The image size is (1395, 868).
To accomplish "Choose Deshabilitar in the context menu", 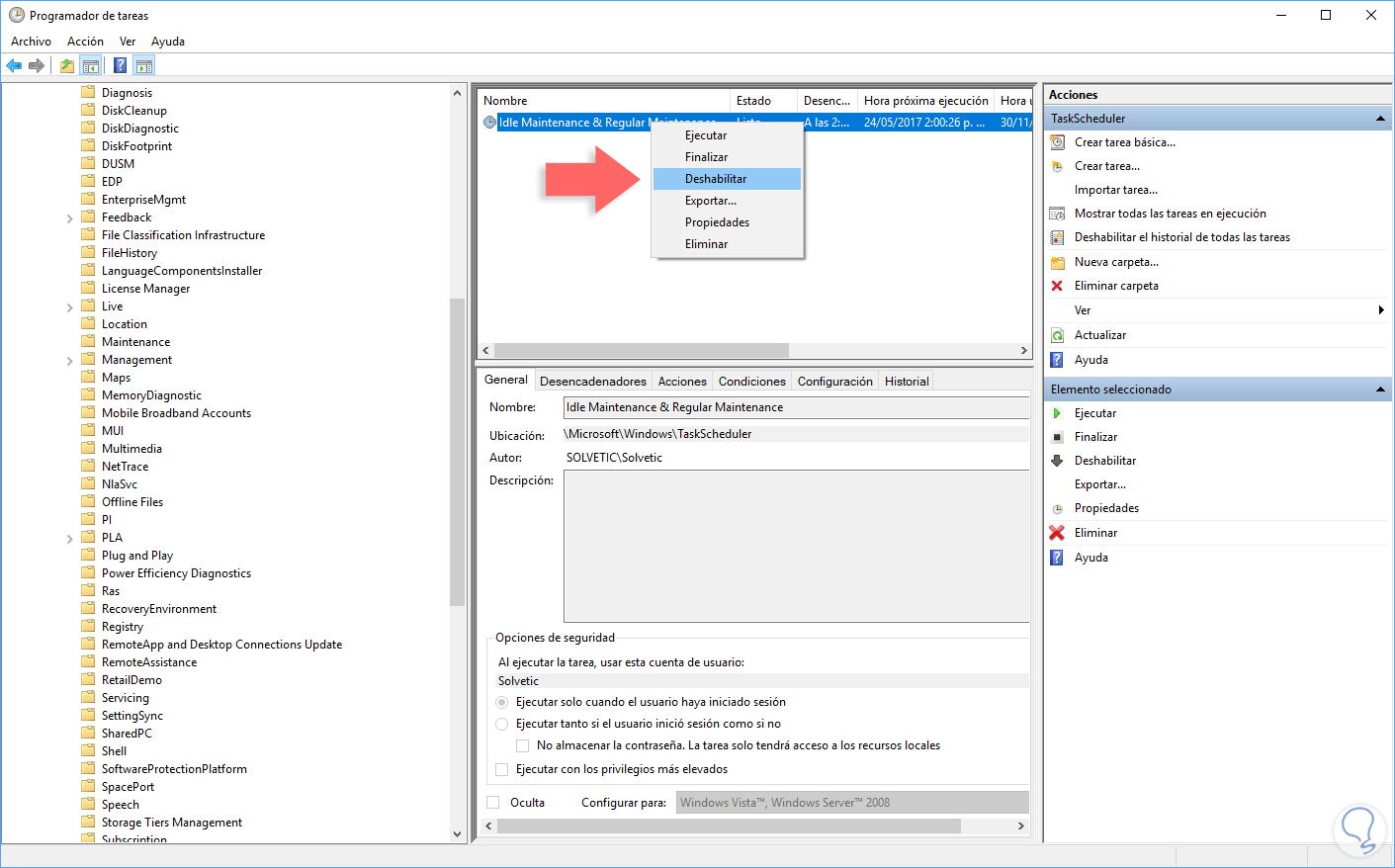I will click(727, 179).
